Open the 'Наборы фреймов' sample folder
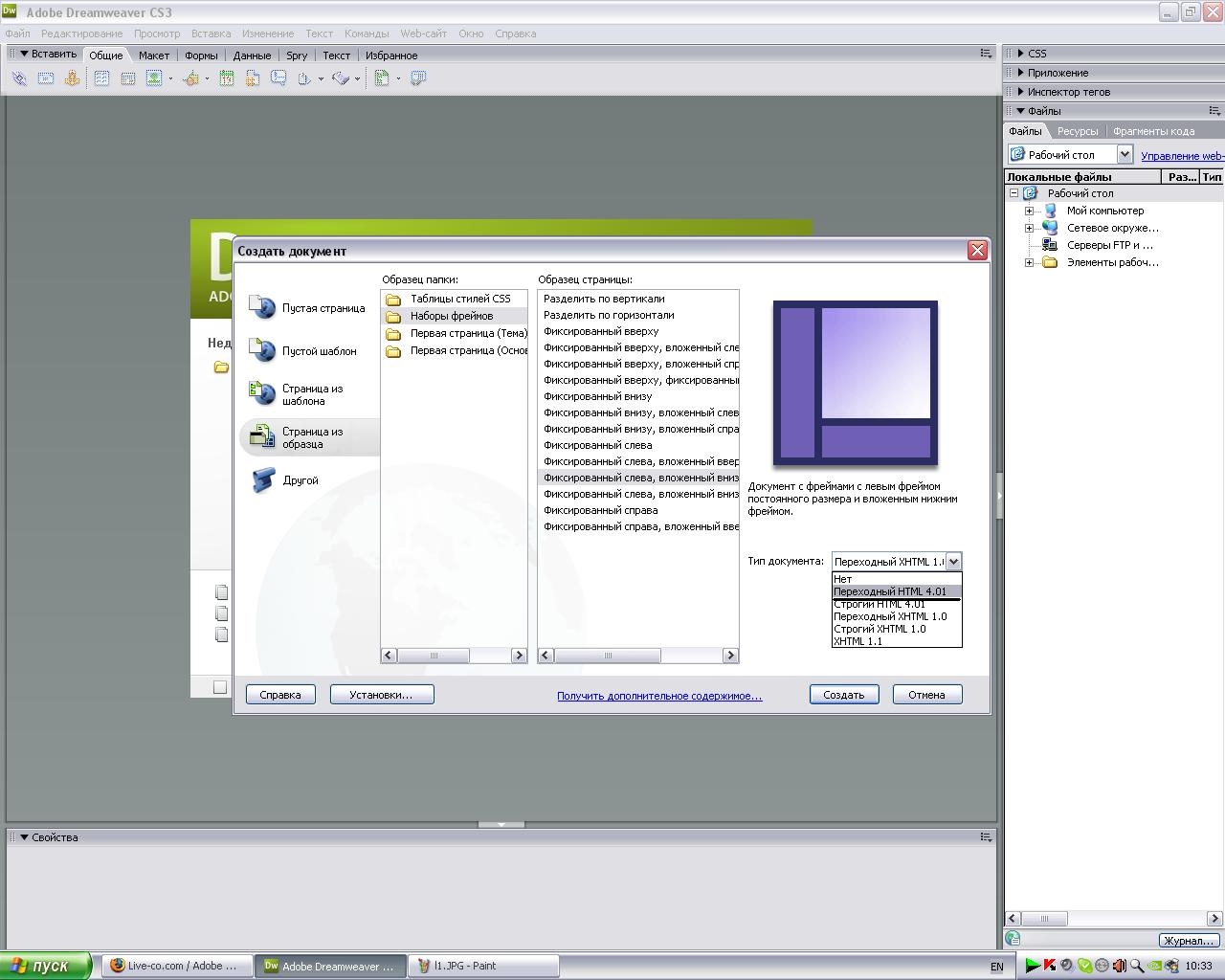The width and height of the screenshot is (1225, 980). point(451,316)
